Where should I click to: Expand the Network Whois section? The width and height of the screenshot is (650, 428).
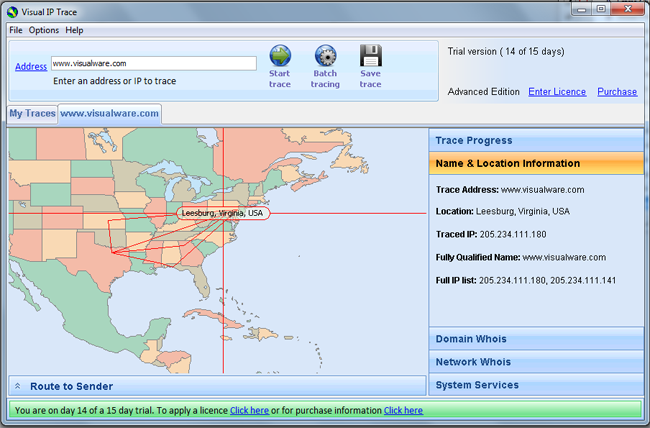(473, 362)
